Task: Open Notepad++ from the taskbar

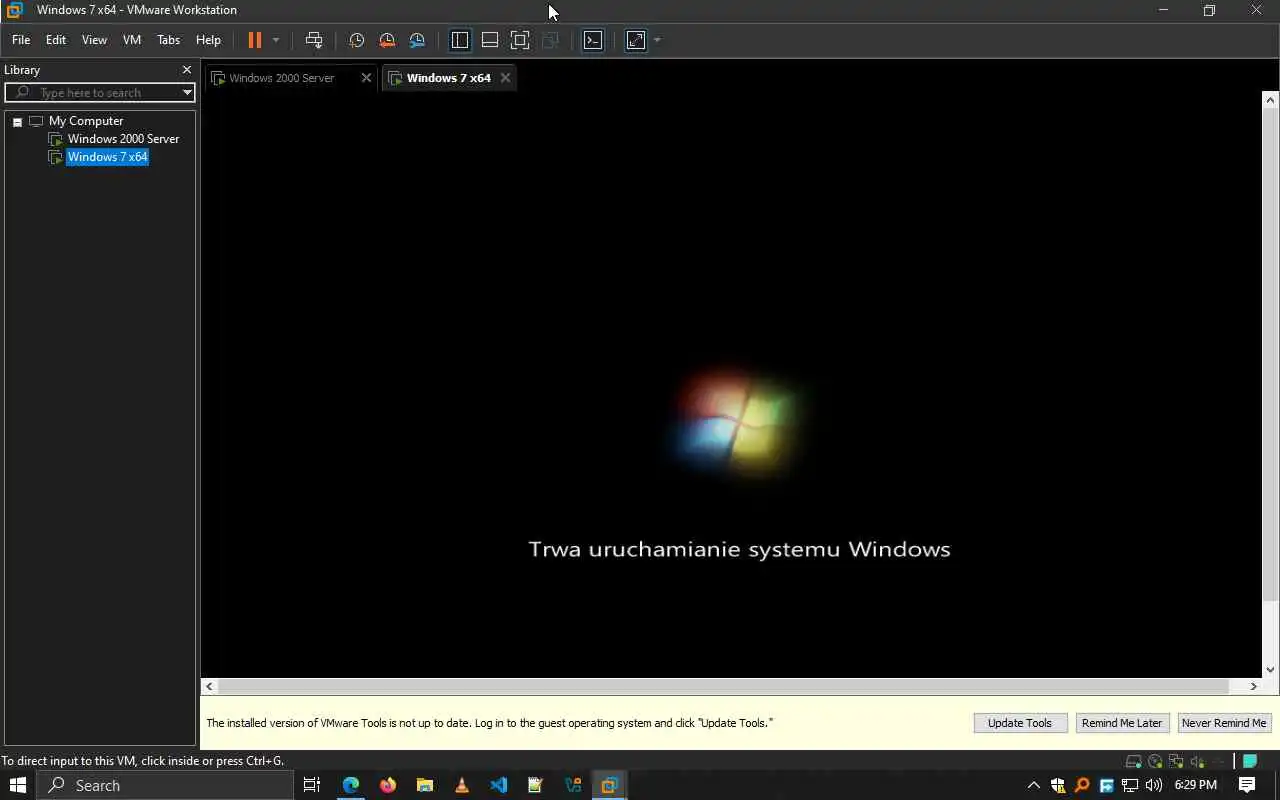Action: point(536,785)
